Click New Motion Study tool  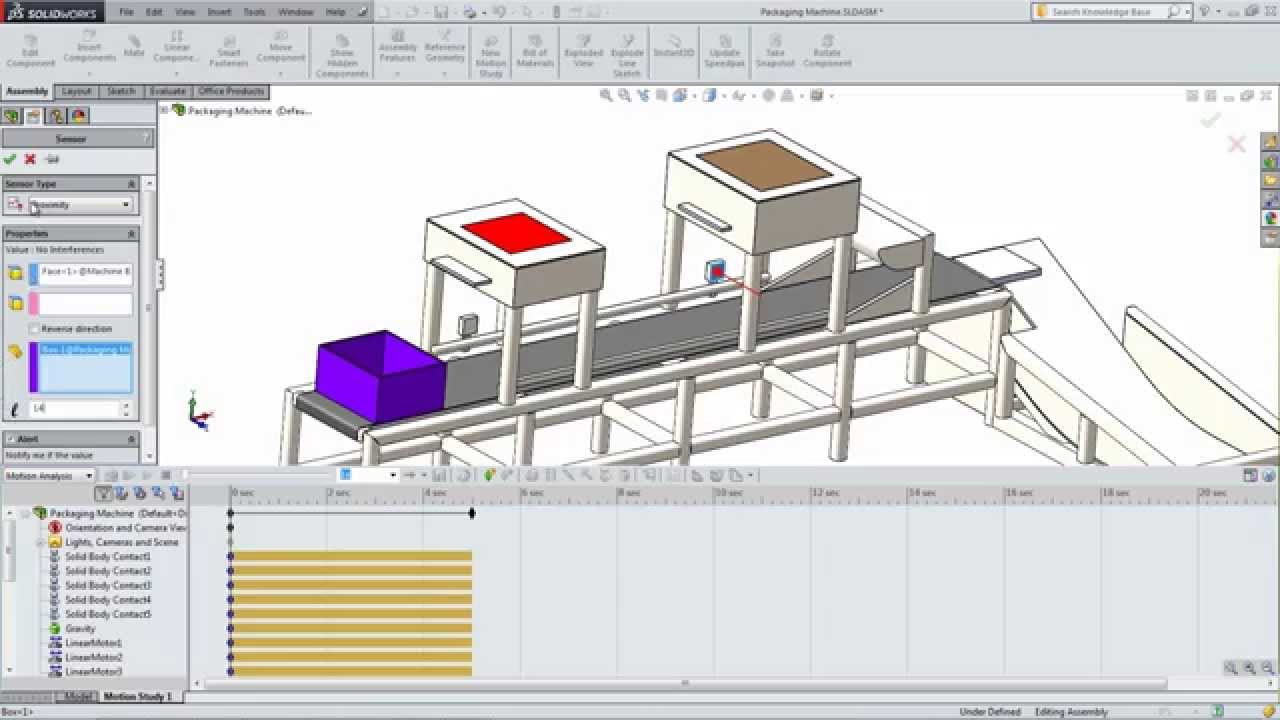click(491, 55)
